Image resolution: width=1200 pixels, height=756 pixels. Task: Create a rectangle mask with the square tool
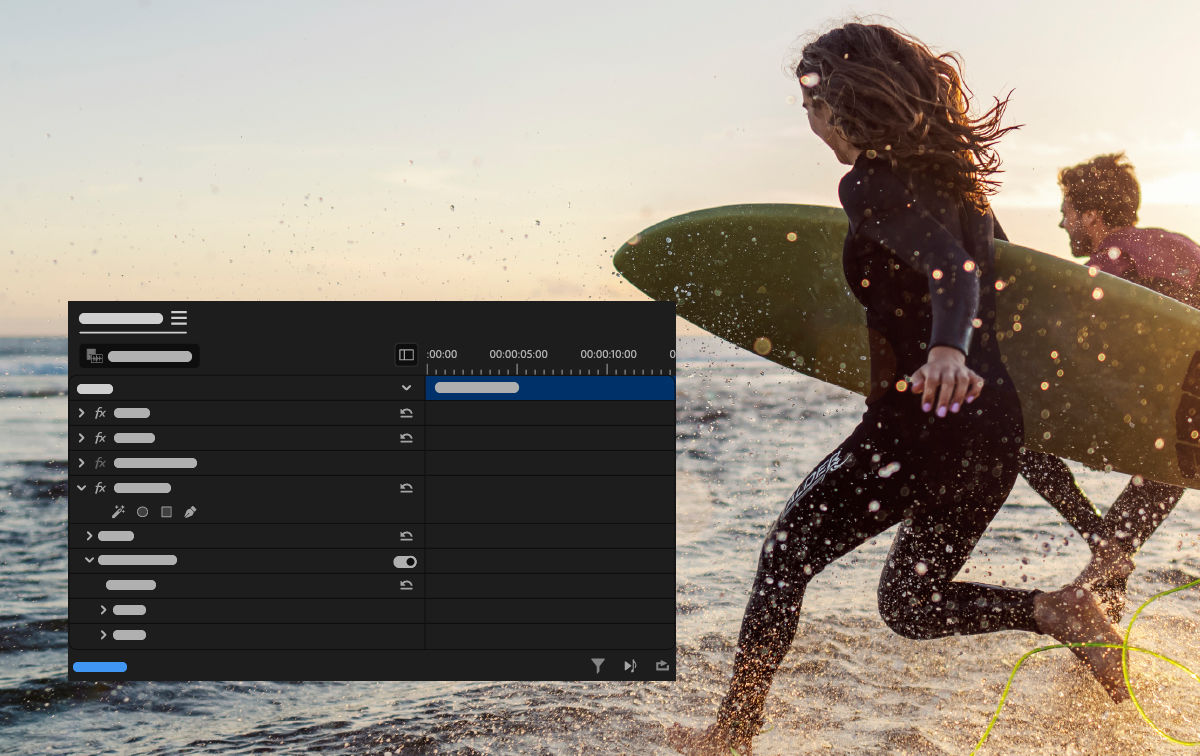166,512
